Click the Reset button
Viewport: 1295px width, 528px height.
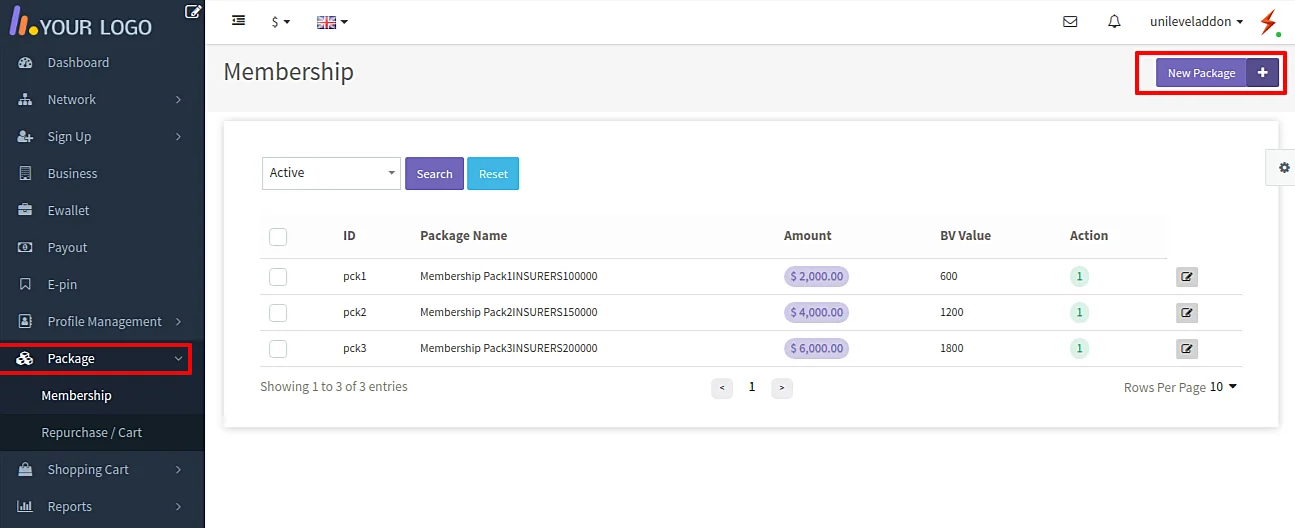(x=493, y=174)
